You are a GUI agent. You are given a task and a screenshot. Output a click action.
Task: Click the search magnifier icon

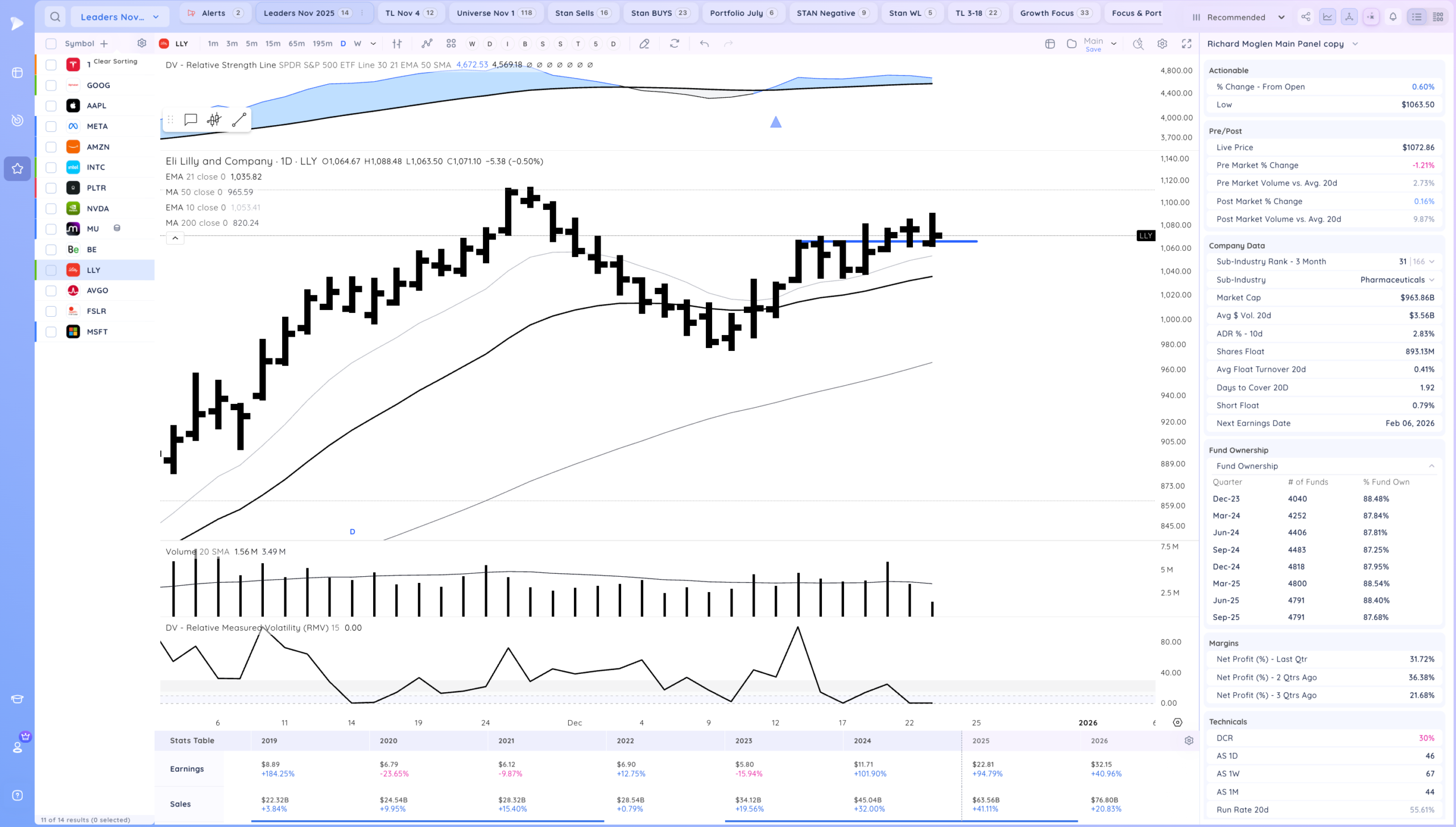point(55,16)
